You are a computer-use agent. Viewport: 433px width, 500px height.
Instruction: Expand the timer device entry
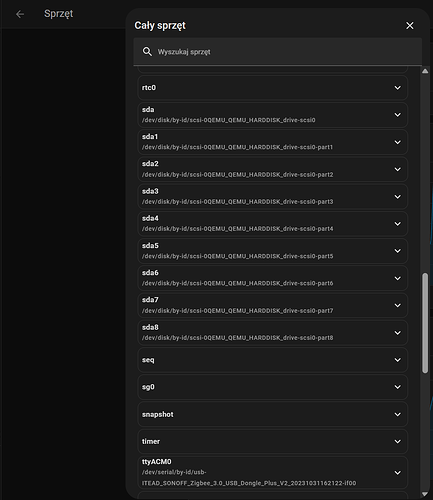(x=273, y=442)
